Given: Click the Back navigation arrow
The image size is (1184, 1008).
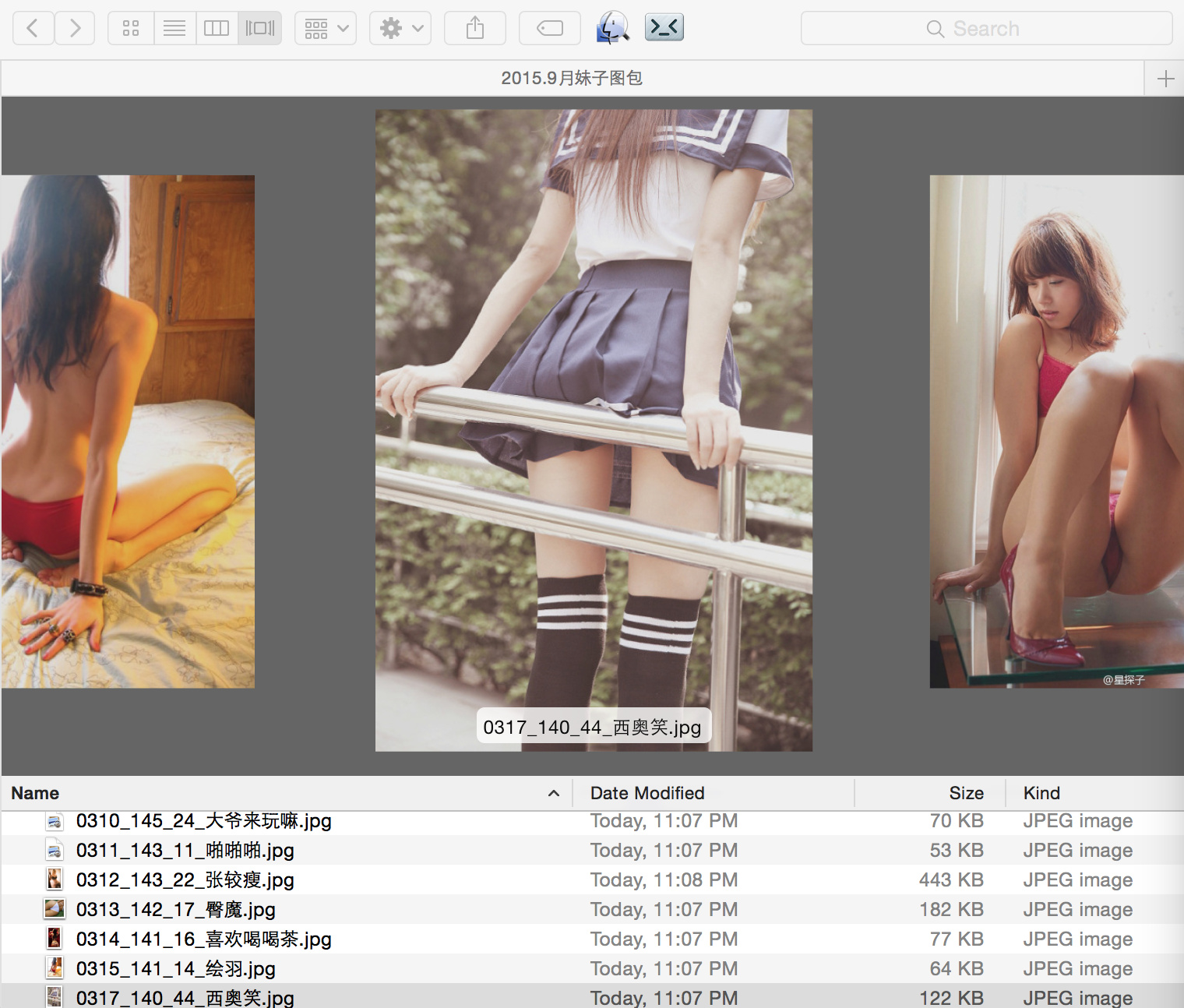Looking at the screenshot, I should click(x=33, y=29).
